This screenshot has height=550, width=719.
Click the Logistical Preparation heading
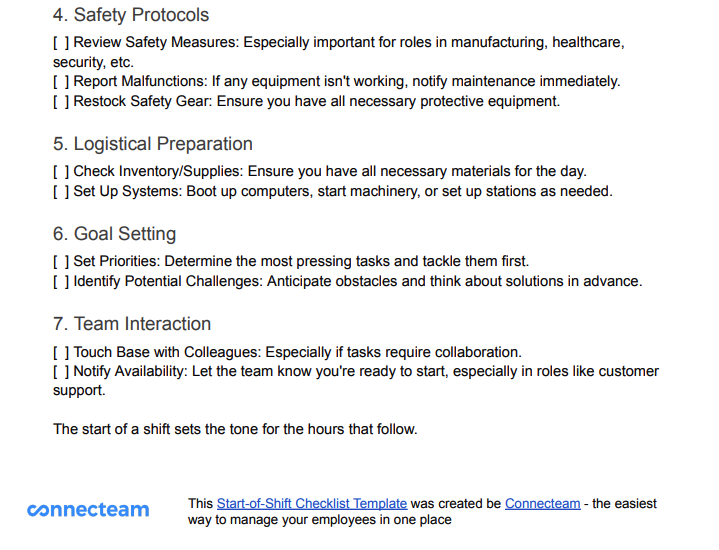(x=153, y=144)
